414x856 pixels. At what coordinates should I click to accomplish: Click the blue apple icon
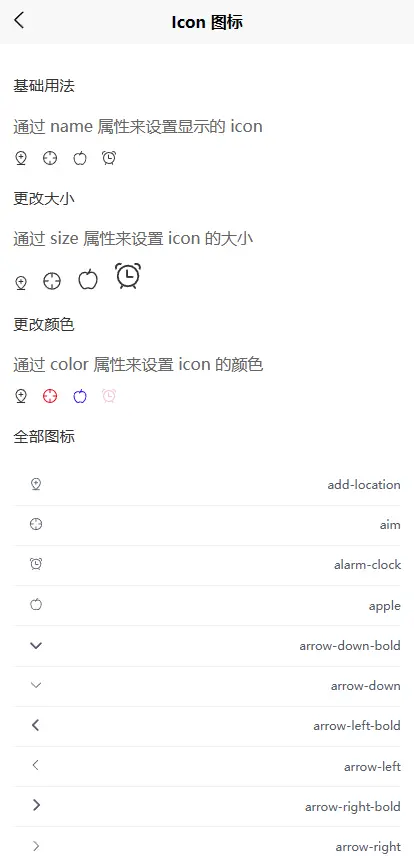pyautogui.click(x=80, y=396)
